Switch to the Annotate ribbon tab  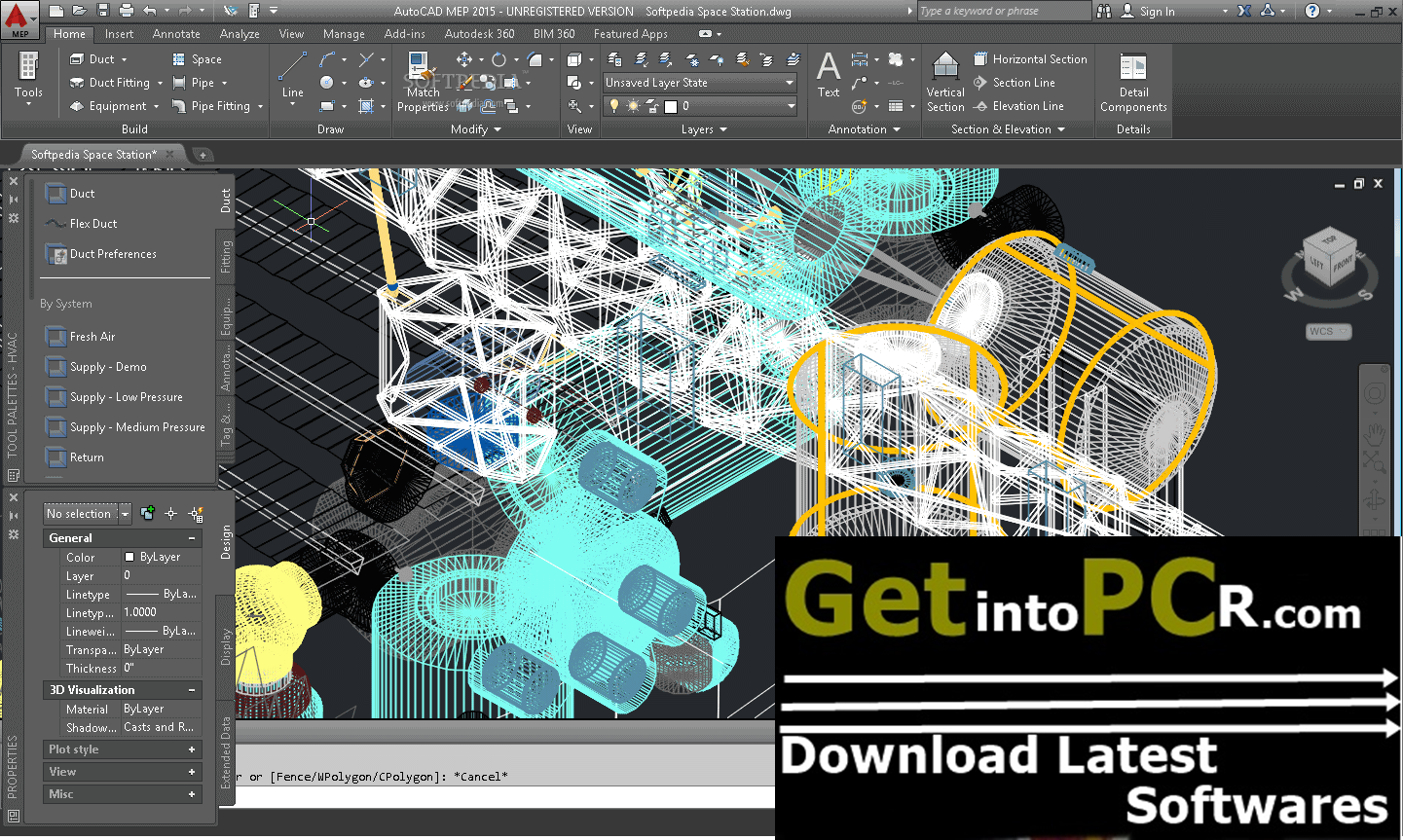176,34
